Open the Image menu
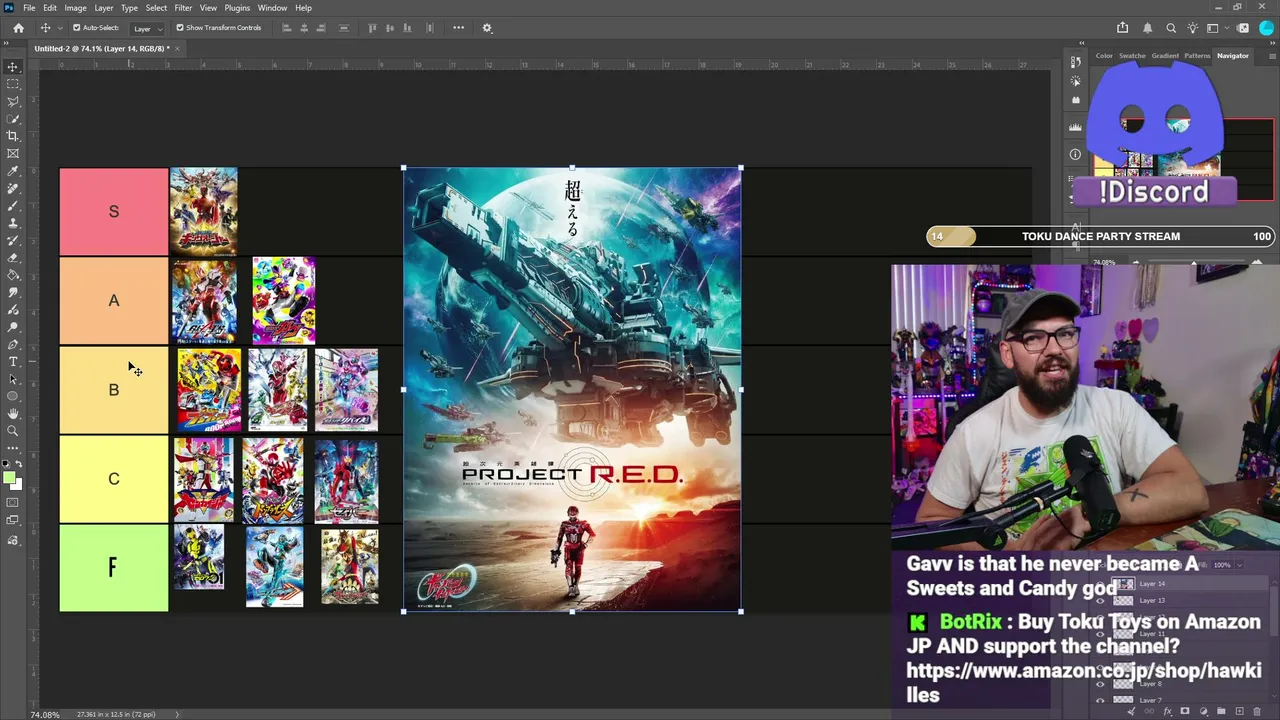 76,8
